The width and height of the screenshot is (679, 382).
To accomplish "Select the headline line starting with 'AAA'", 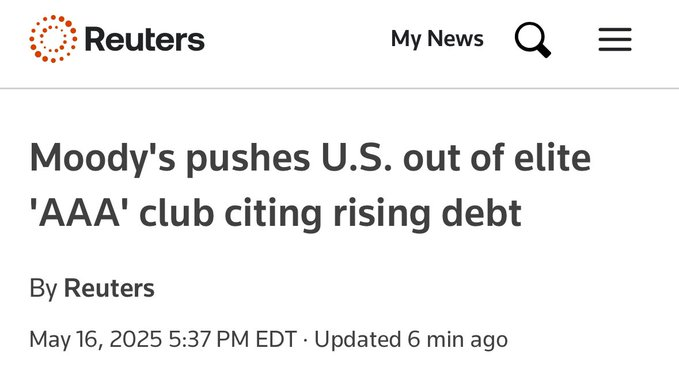I will [275, 214].
